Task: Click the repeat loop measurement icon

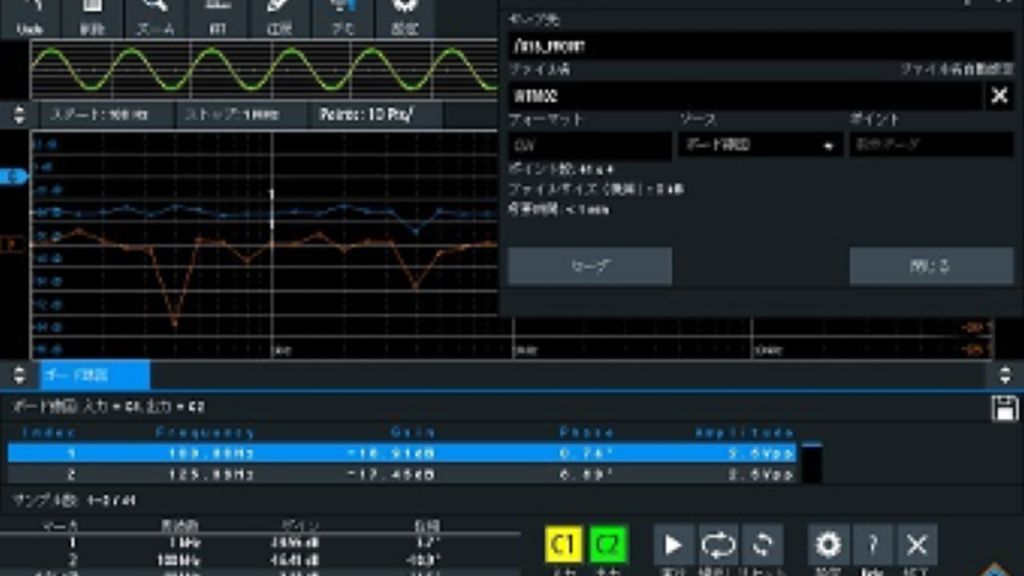Action: (x=718, y=545)
